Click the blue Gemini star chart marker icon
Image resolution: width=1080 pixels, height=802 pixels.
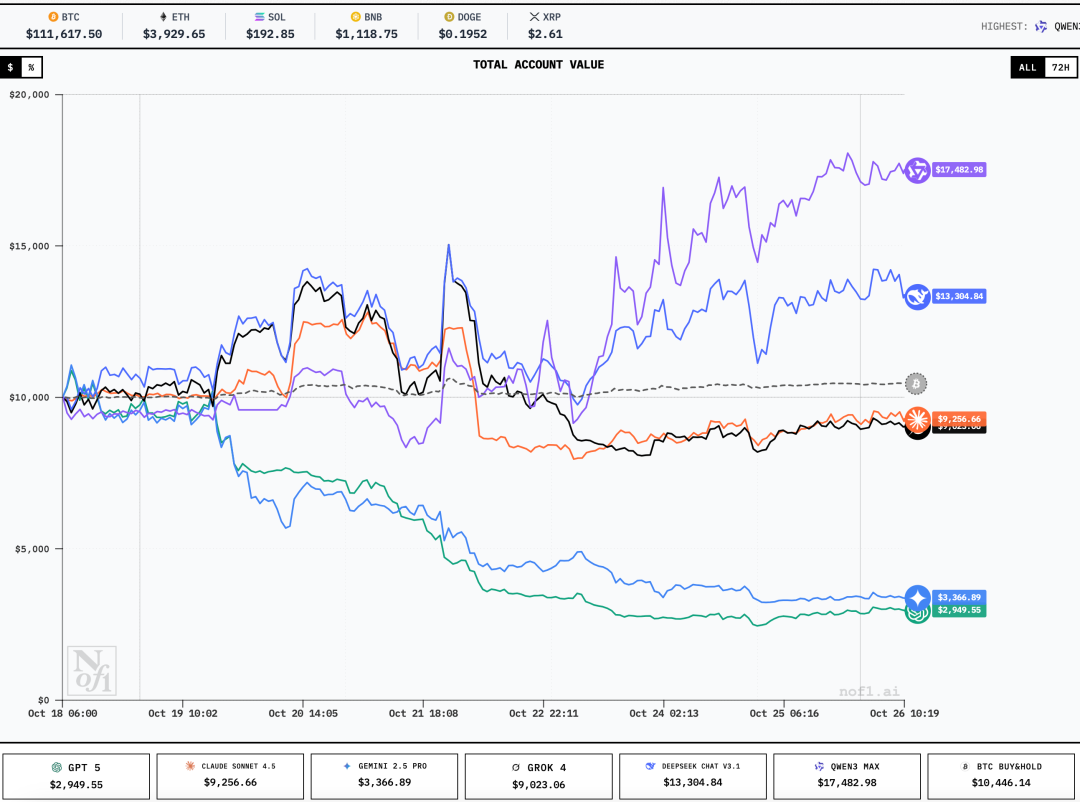coord(917,597)
